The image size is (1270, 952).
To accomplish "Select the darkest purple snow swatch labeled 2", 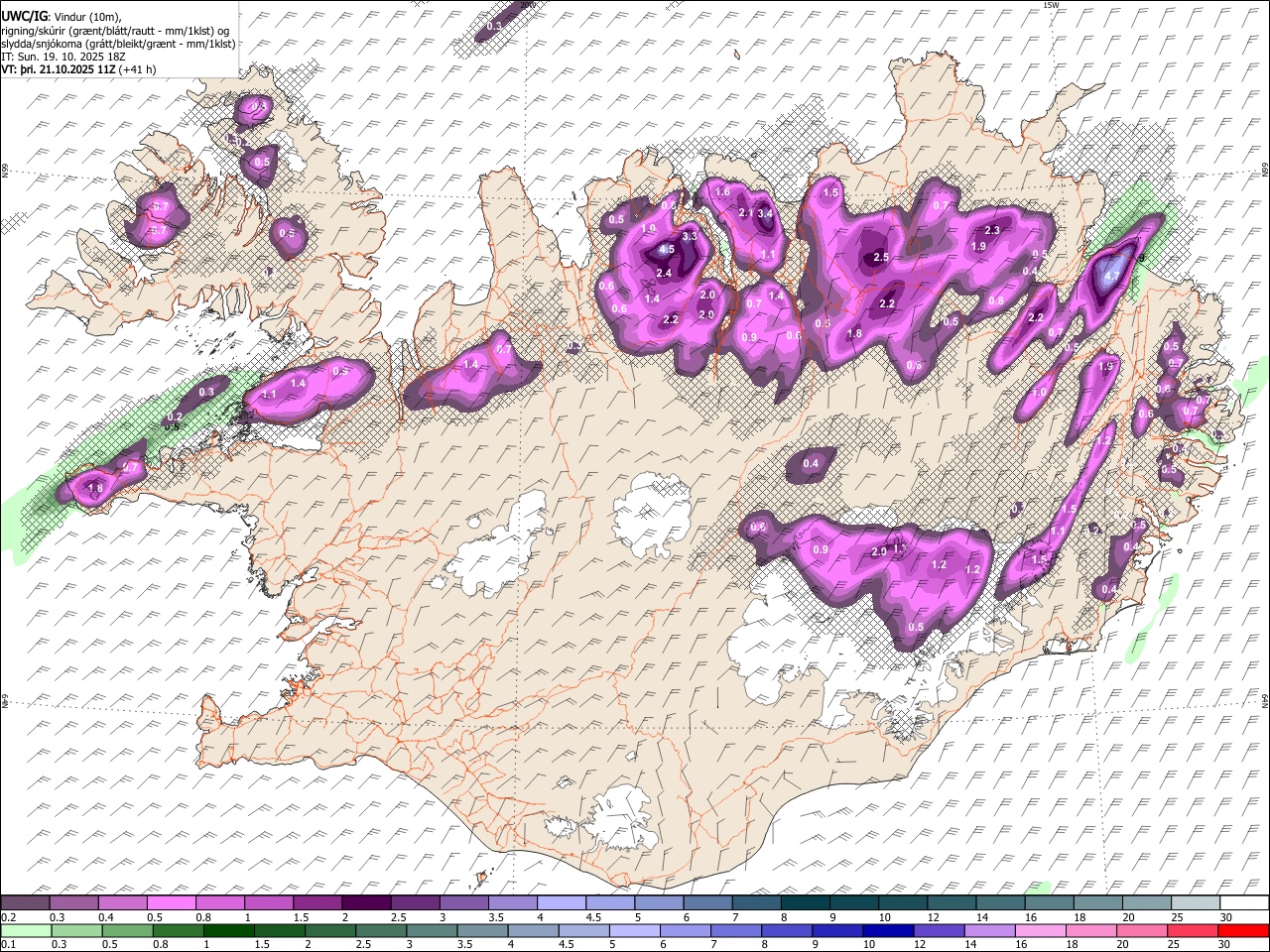I will pos(365,902).
